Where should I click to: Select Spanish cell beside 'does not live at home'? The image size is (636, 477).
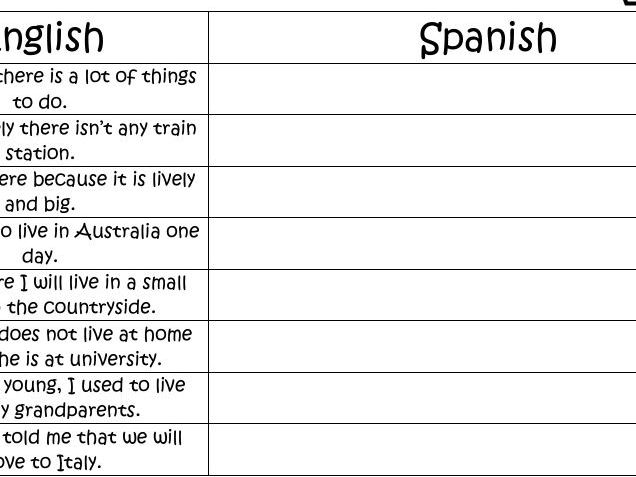coord(422,346)
